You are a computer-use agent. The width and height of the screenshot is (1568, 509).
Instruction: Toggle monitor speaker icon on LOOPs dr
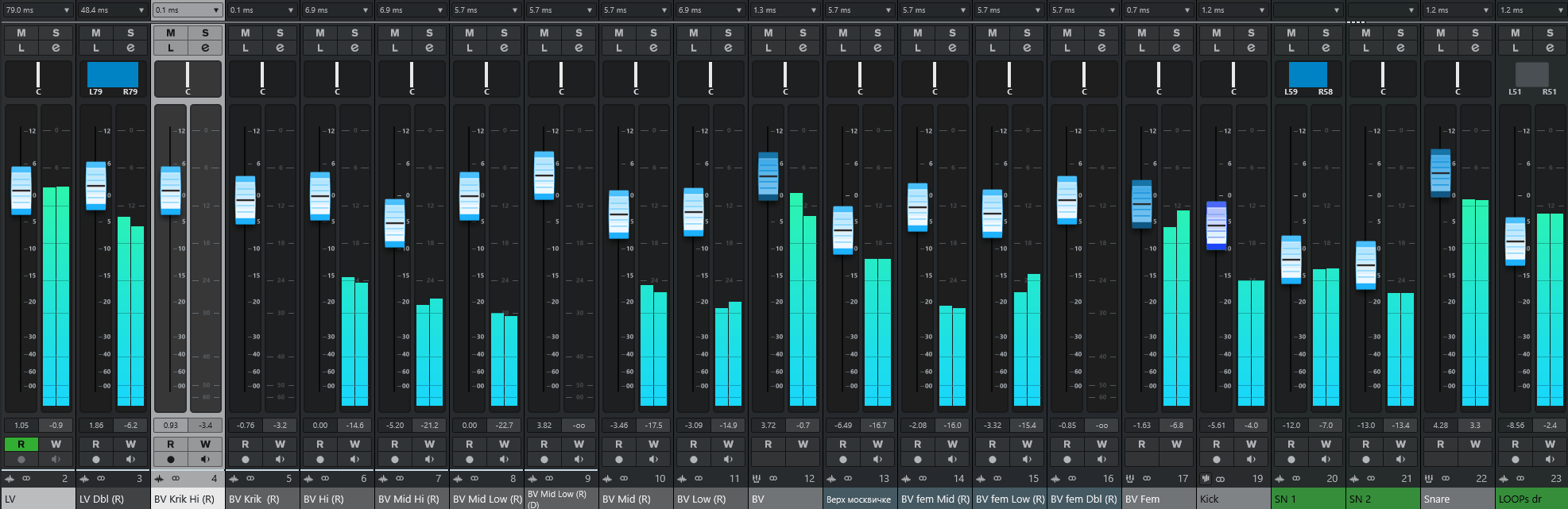[x=1550, y=459]
